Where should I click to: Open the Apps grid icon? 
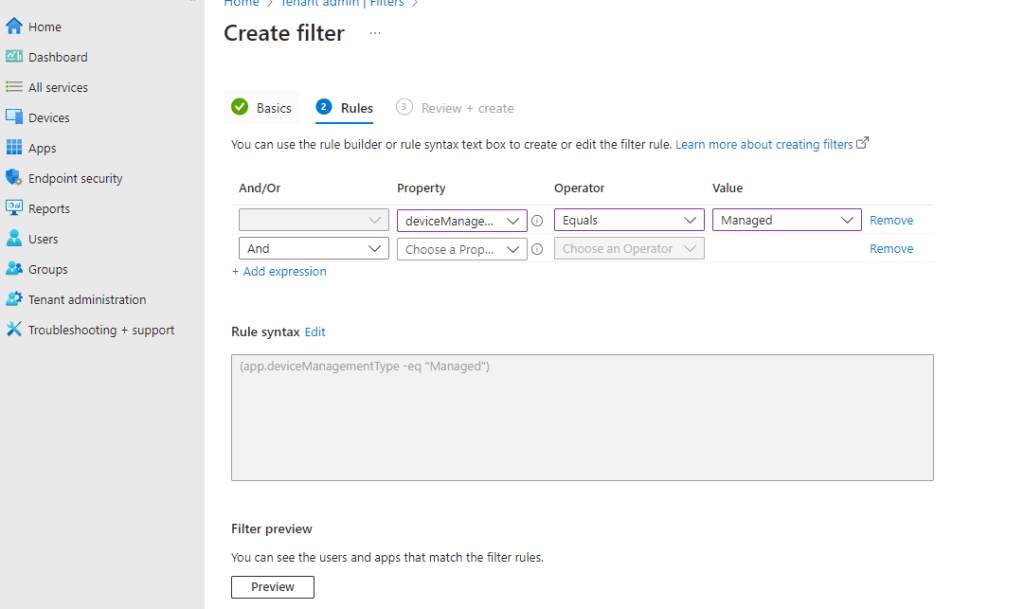click(14, 148)
